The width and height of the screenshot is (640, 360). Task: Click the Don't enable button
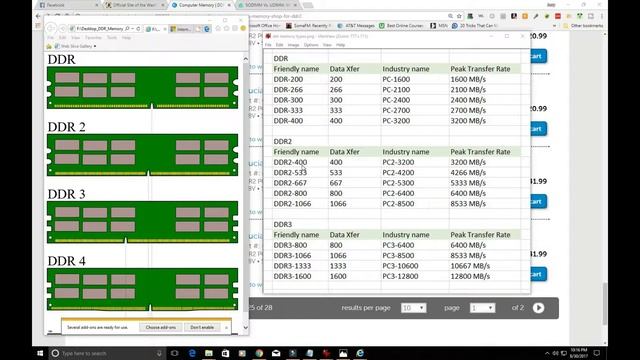[202, 327]
